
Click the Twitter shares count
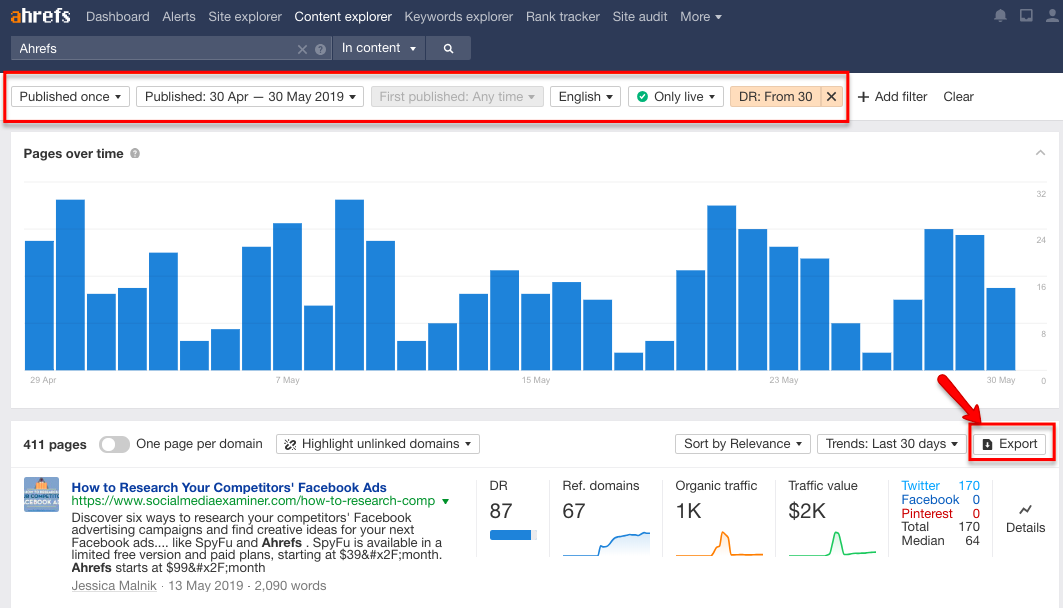969,486
